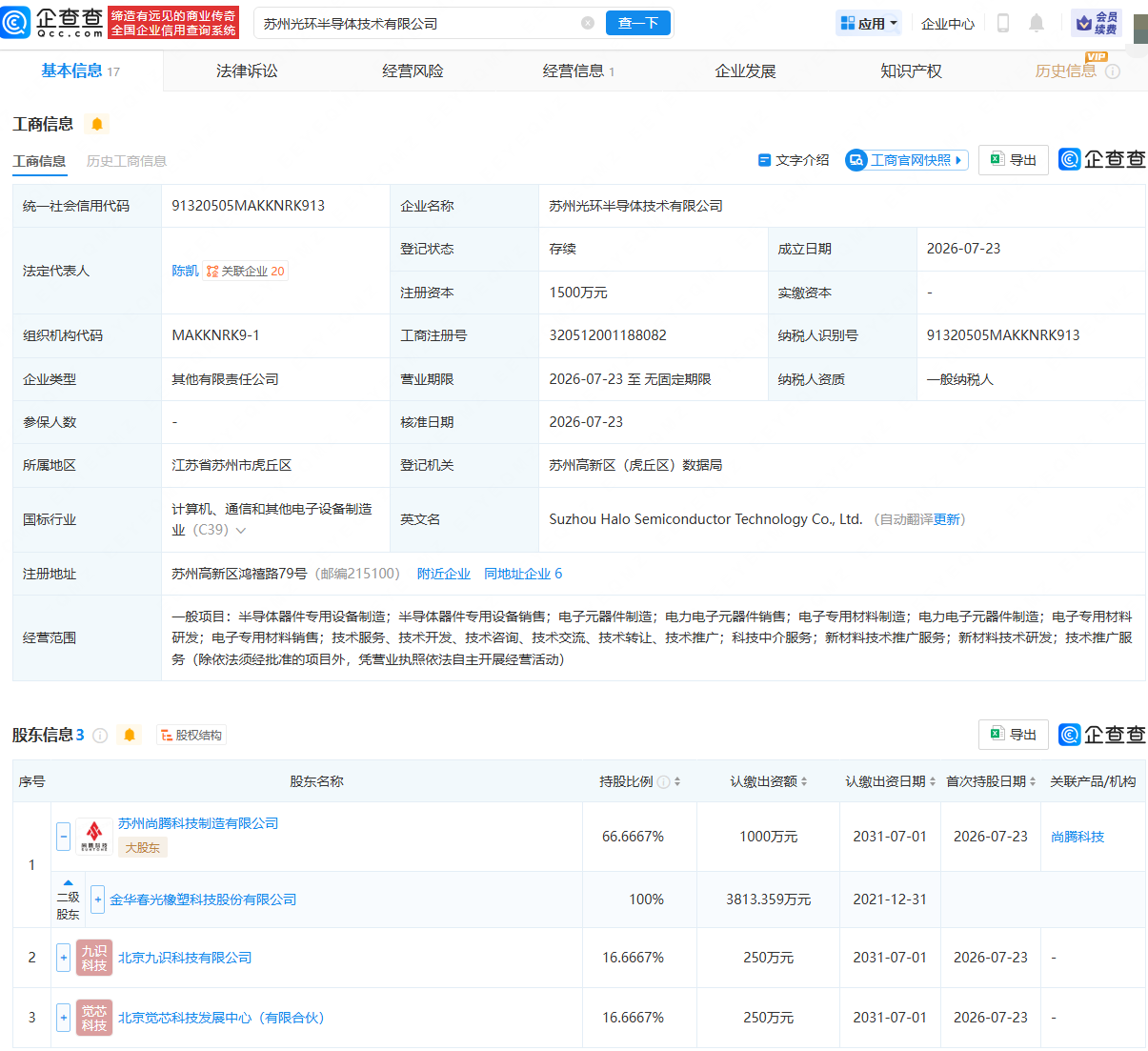Click the 会员续费 crown icon

pos(1097,23)
